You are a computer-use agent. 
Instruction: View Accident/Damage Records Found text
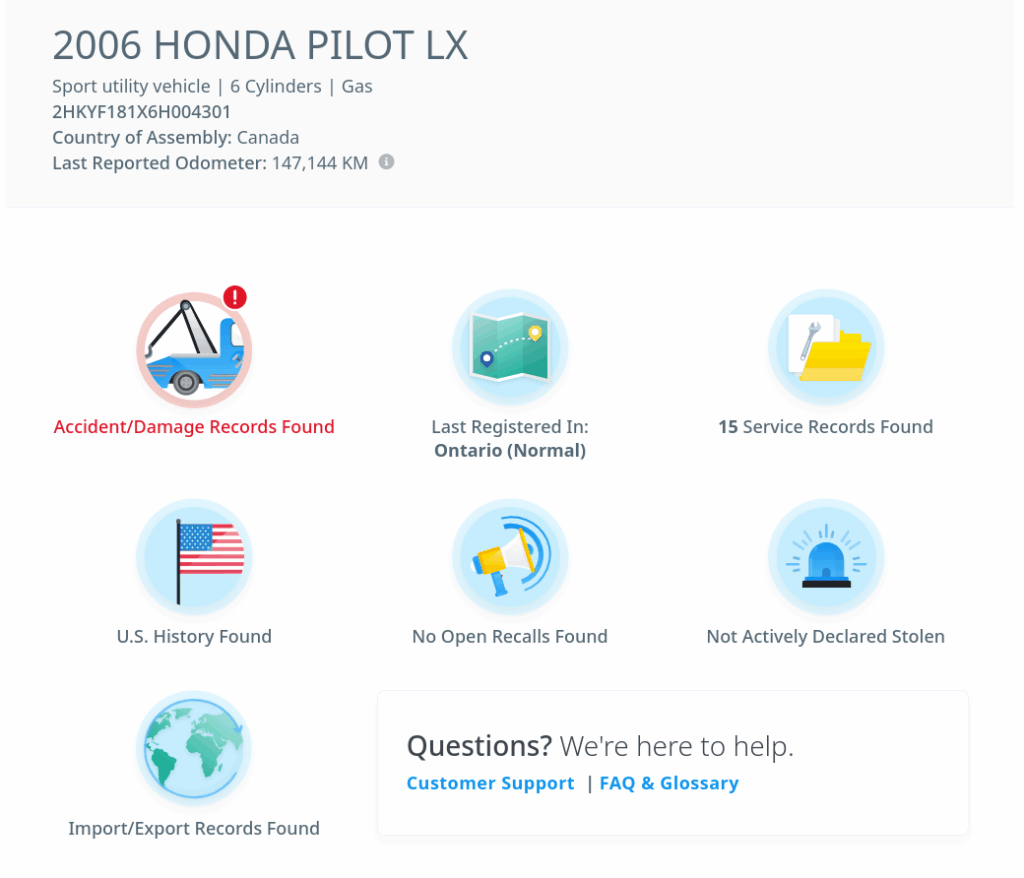coord(194,427)
